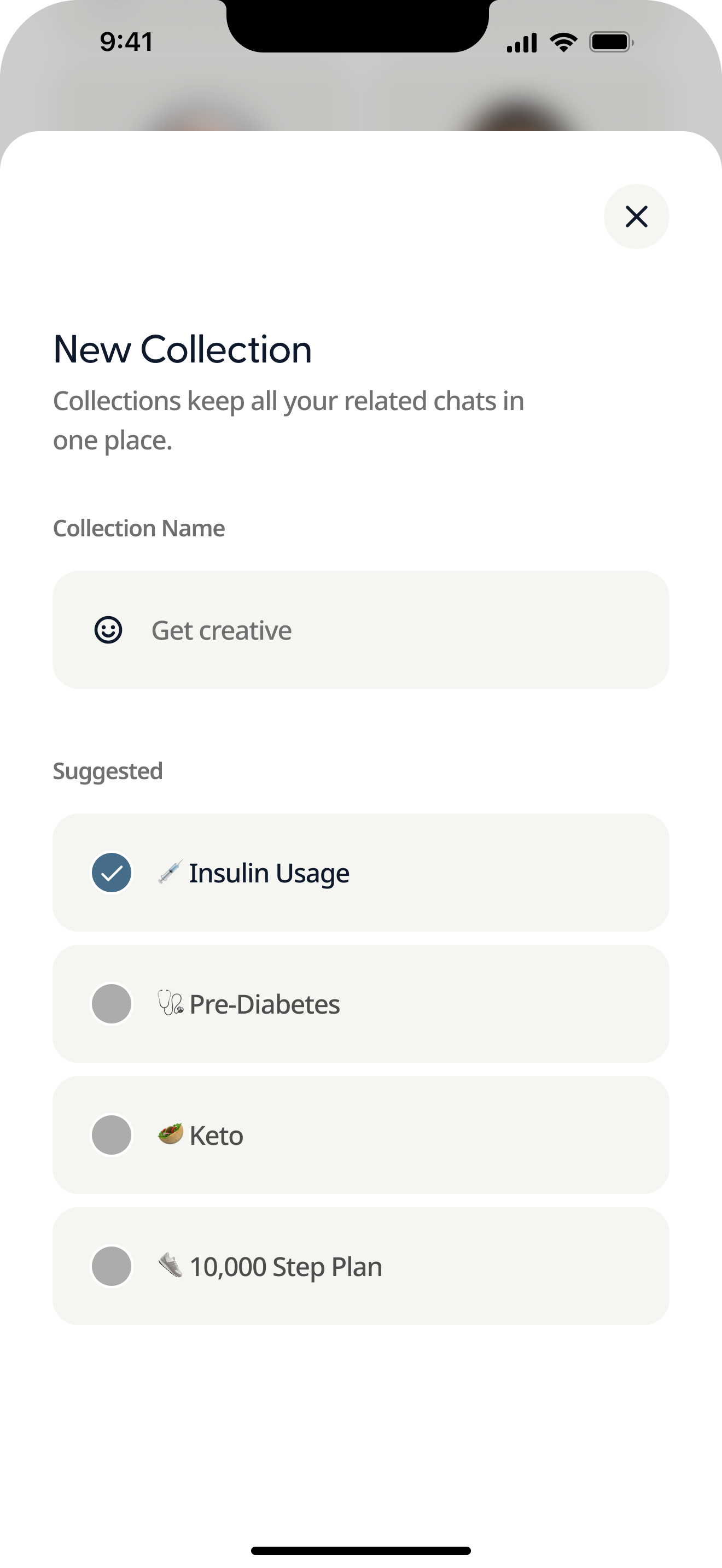Choose the Pre-Diabetes suggestion label
The image size is (722, 1568).
click(265, 1004)
